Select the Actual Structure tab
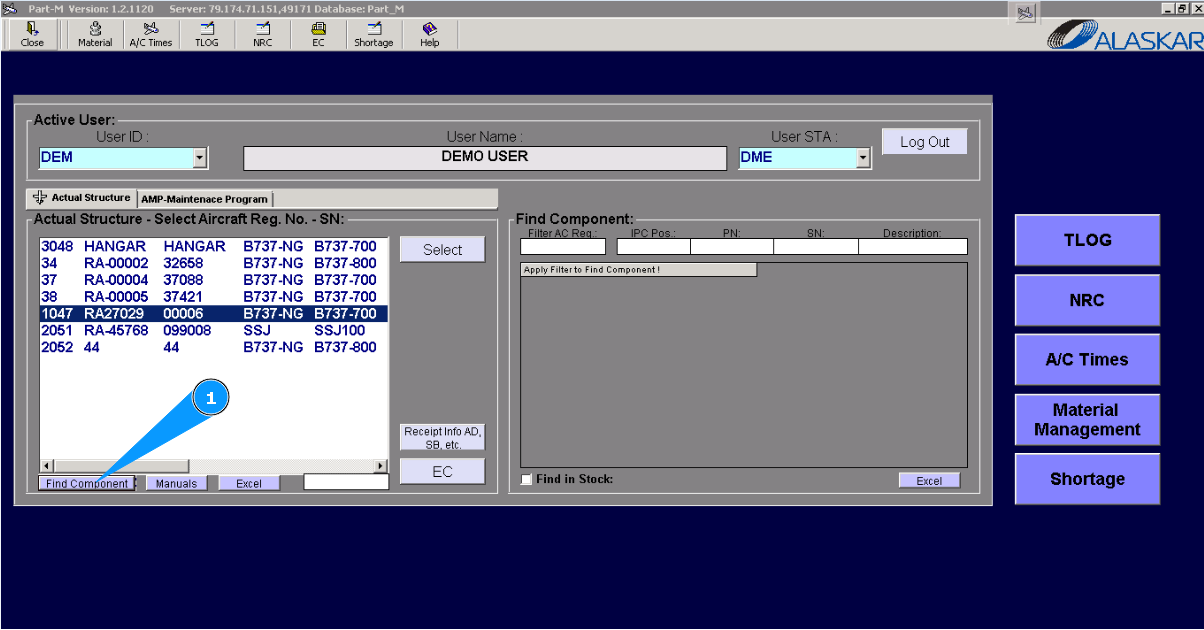Screen dimensions: 1204x630 [x=83, y=198]
